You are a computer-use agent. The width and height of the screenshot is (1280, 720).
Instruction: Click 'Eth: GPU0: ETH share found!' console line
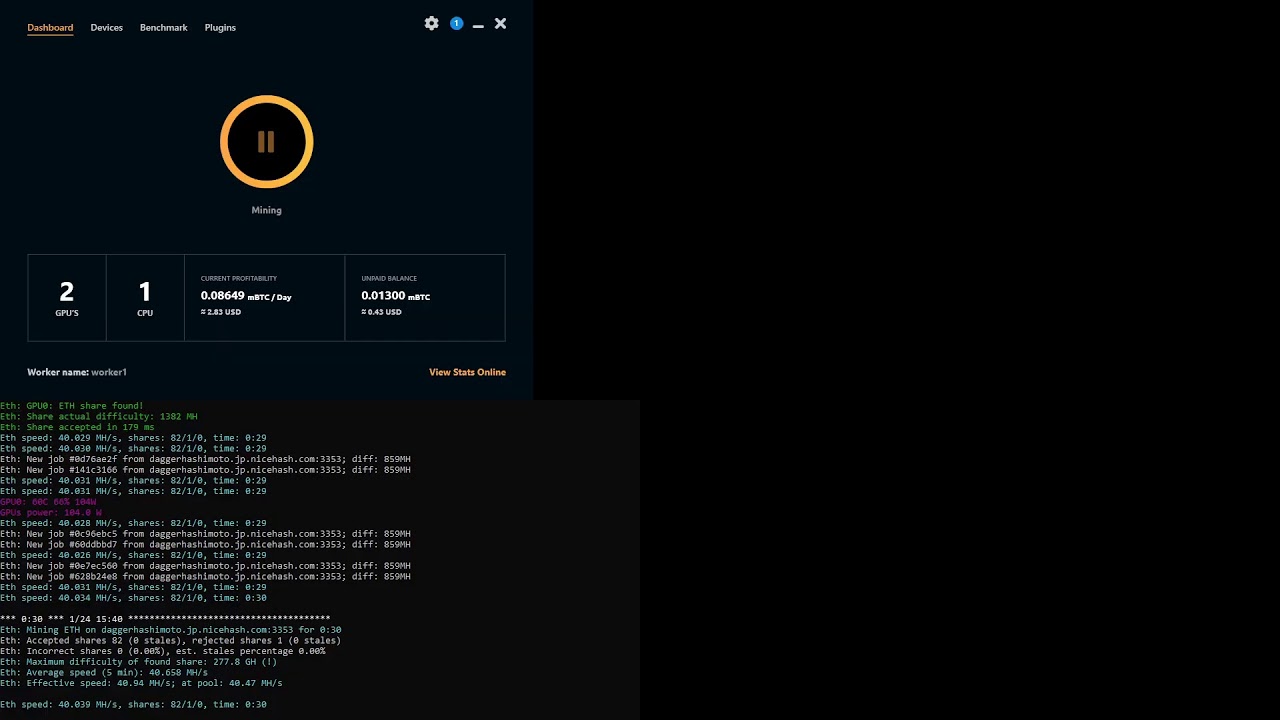coord(72,406)
